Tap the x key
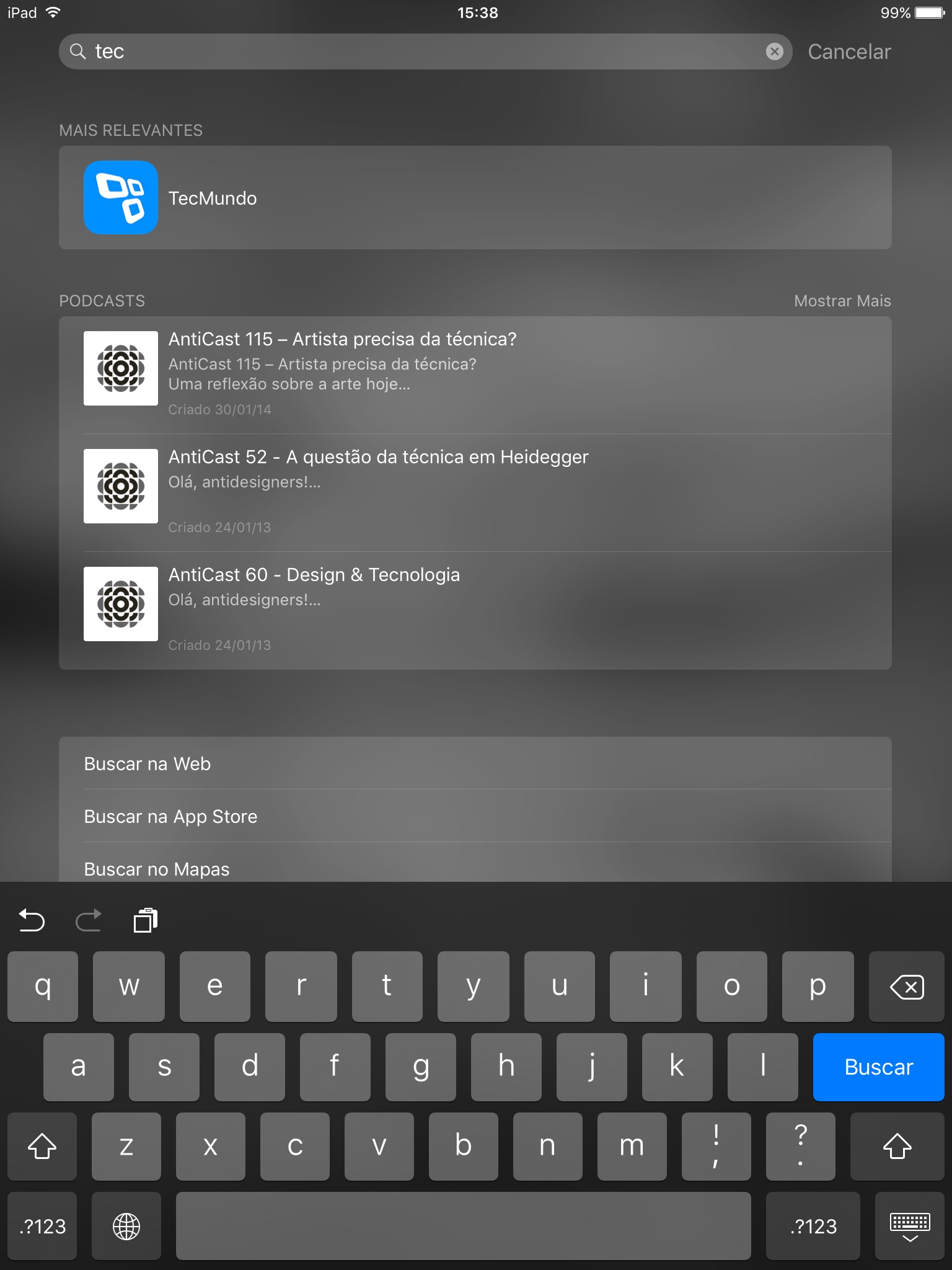The width and height of the screenshot is (952, 1270). tap(211, 1146)
